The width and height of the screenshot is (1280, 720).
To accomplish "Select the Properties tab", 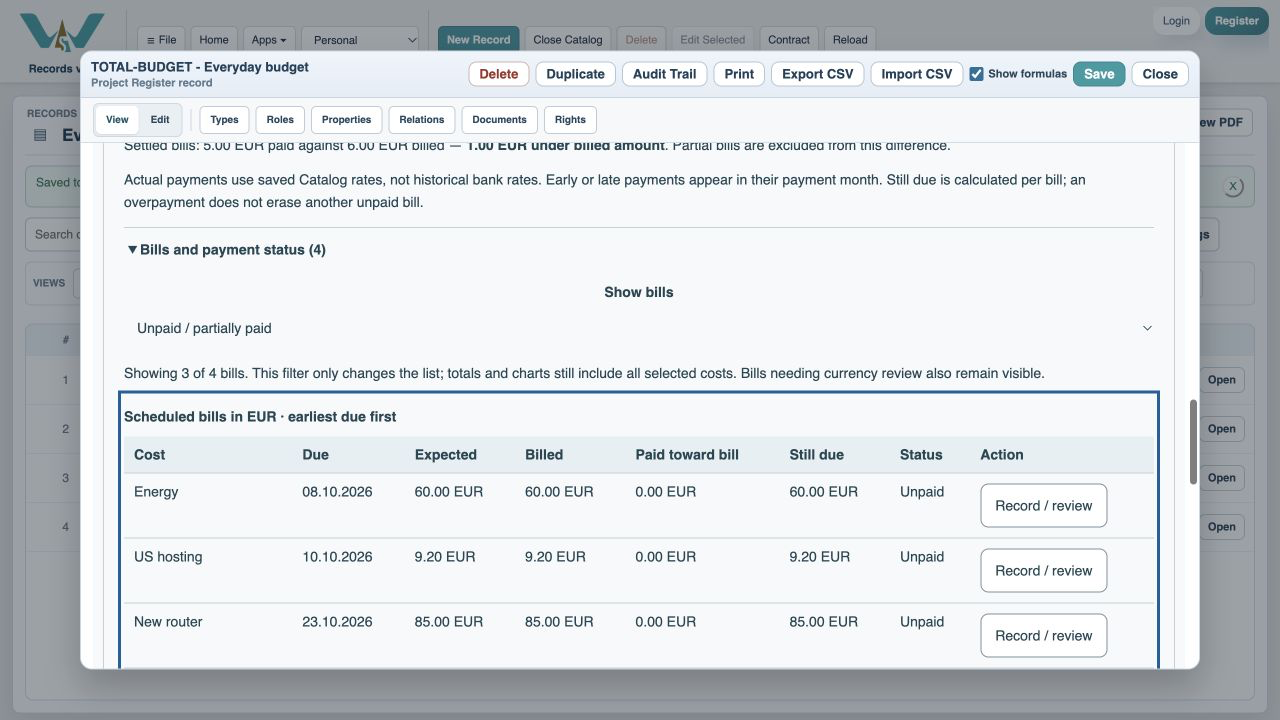I will 347,120.
